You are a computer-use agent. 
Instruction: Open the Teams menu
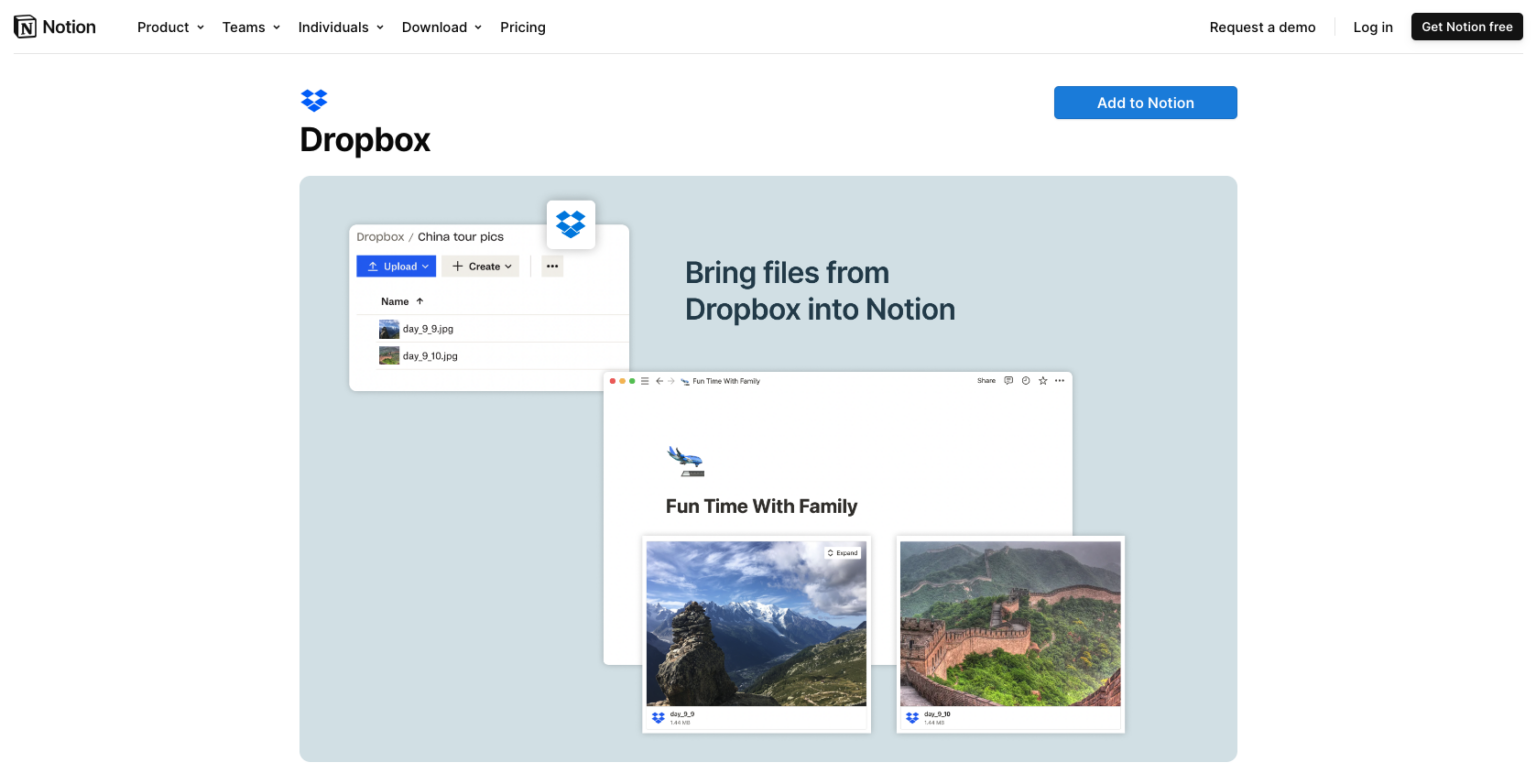click(x=250, y=27)
